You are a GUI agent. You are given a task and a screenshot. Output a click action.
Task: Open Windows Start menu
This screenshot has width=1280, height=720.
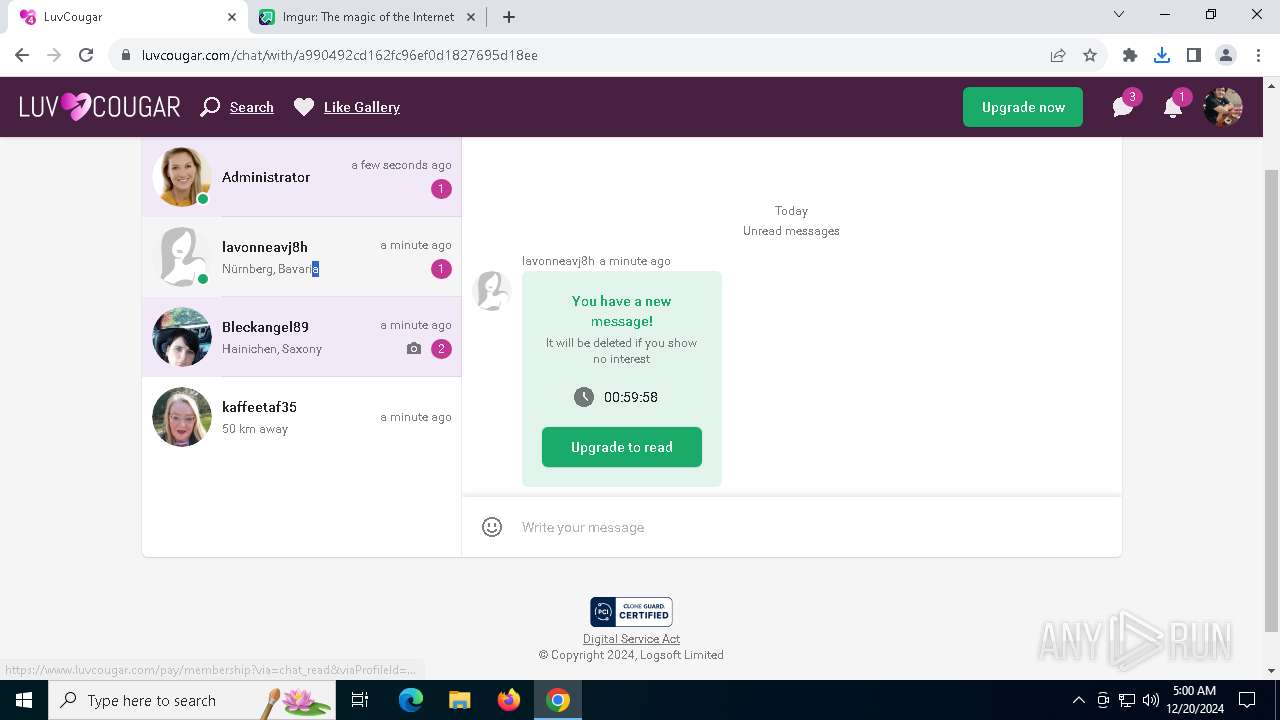[x=23, y=700]
